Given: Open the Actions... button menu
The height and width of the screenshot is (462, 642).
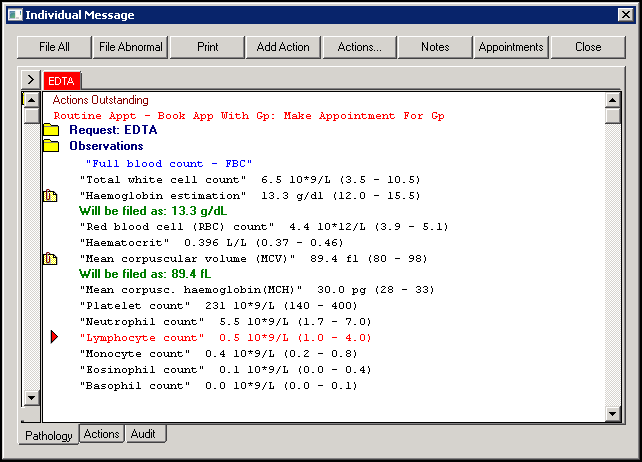Looking at the screenshot, I should [360, 47].
